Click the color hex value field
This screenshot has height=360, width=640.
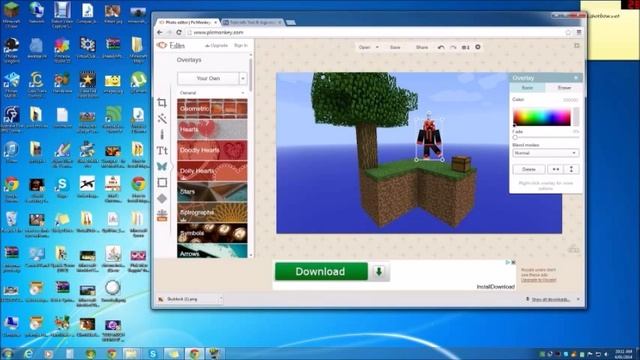point(570,100)
